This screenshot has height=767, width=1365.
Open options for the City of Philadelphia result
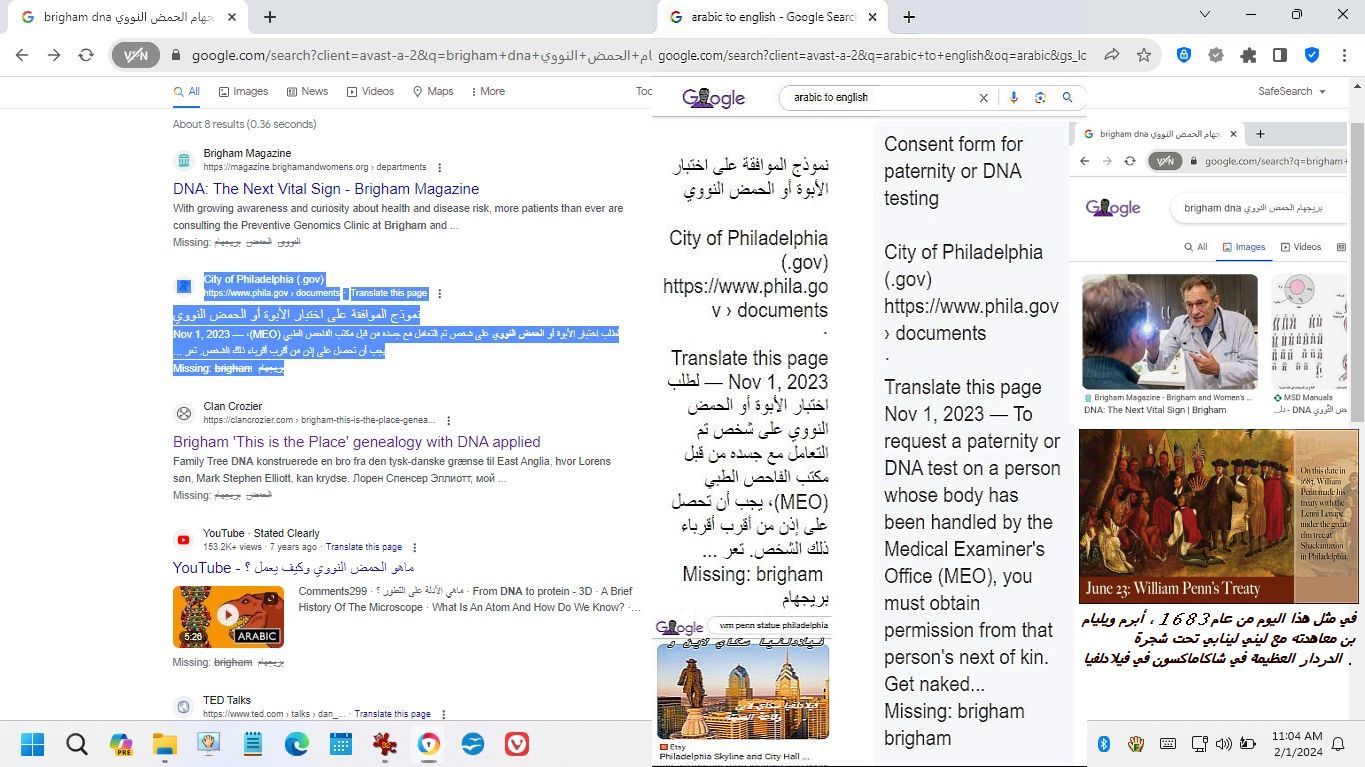coord(440,294)
